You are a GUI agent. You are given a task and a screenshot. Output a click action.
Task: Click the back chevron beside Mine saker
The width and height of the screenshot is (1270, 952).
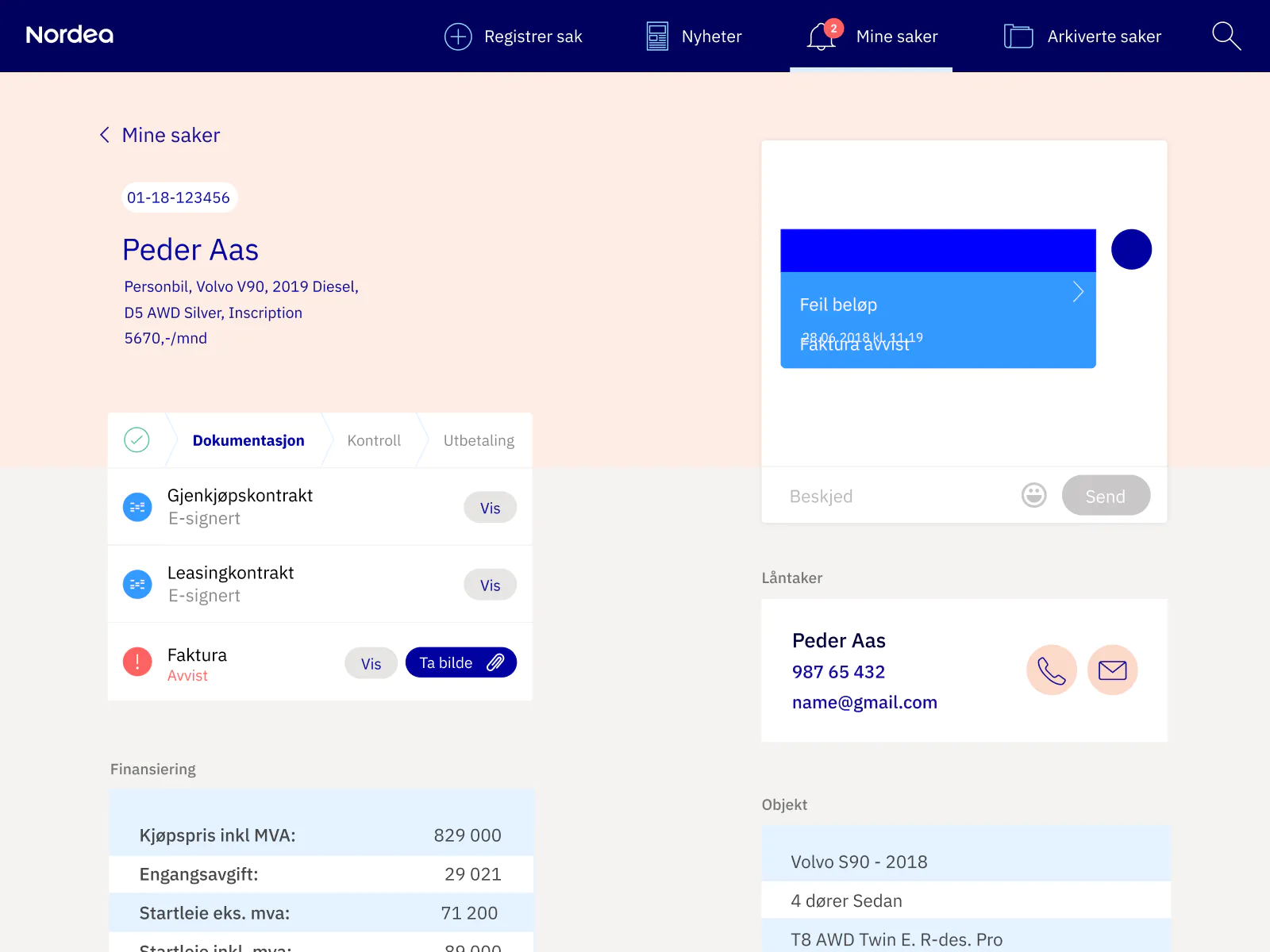point(104,135)
